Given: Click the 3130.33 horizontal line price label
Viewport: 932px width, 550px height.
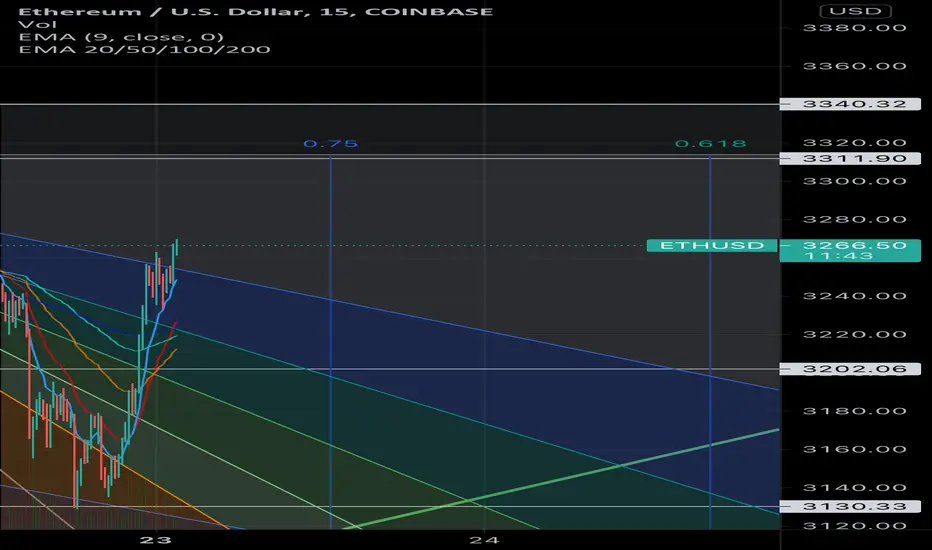Looking at the screenshot, I should 850,506.
